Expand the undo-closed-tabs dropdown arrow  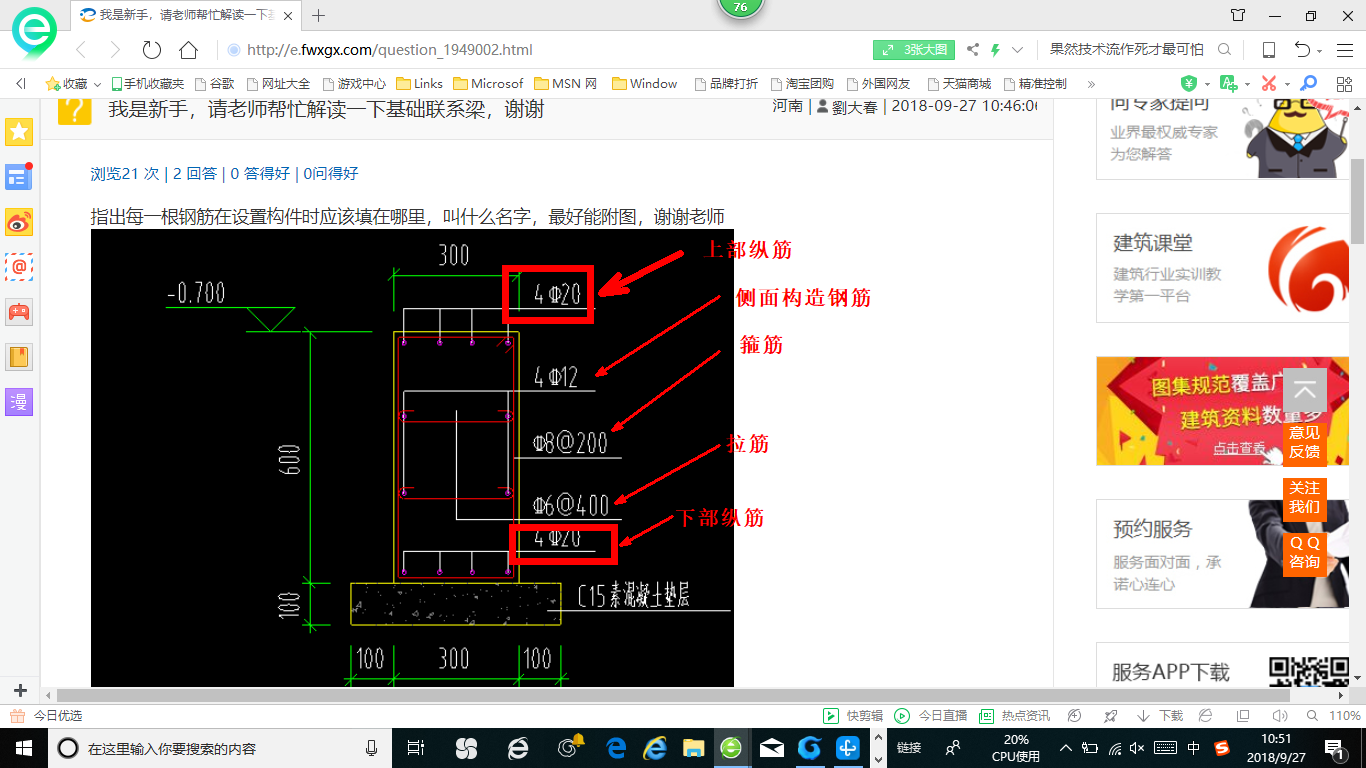pos(1320,51)
